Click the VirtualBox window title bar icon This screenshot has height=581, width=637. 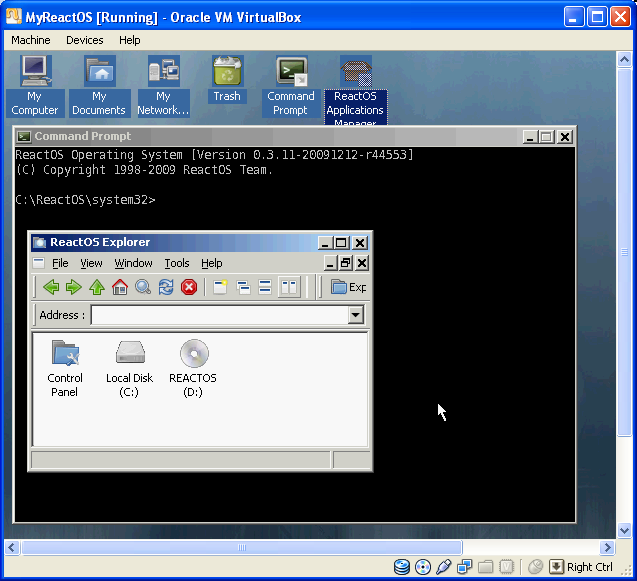[x=13, y=16]
